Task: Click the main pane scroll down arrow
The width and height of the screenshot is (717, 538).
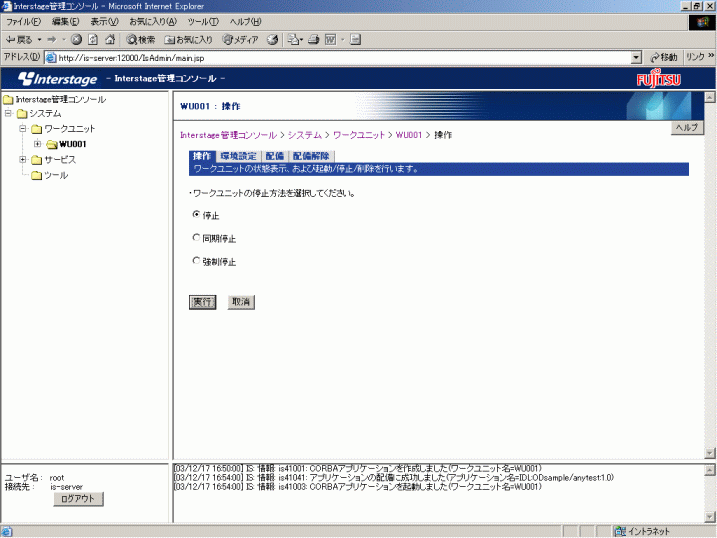Action: pyautogui.click(x=709, y=453)
